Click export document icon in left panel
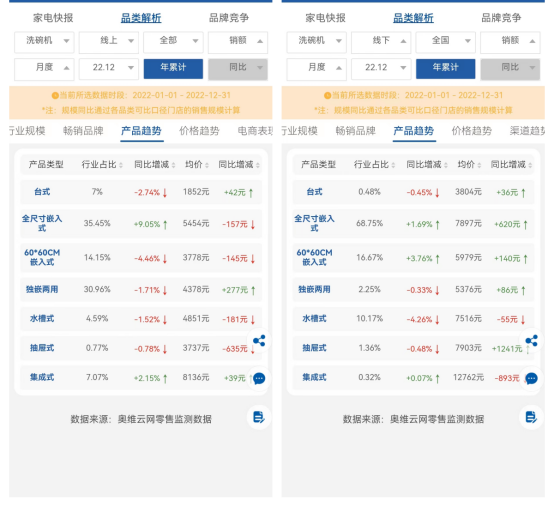Viewport: 554px width, 506px height. pyautogui.click(x=259, y=417)
